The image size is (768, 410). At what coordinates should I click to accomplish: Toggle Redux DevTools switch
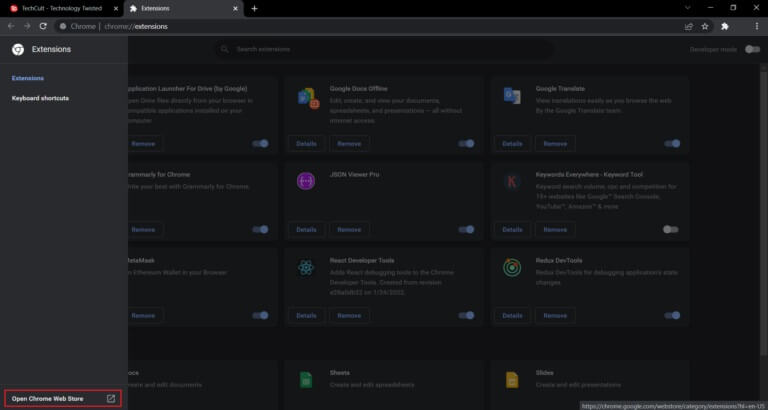click(672, 315)
